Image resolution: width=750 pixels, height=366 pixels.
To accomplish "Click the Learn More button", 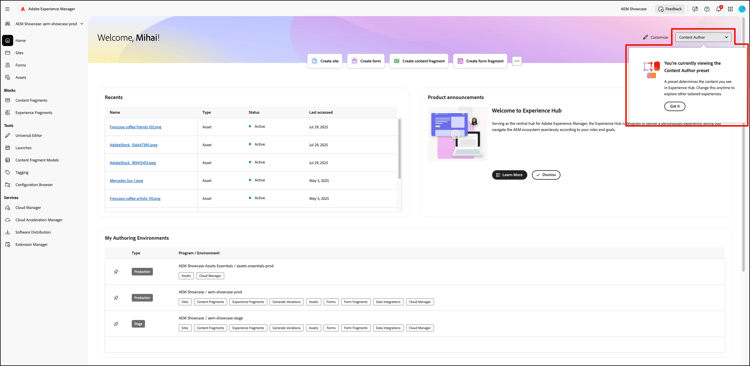I will (509, 175).
